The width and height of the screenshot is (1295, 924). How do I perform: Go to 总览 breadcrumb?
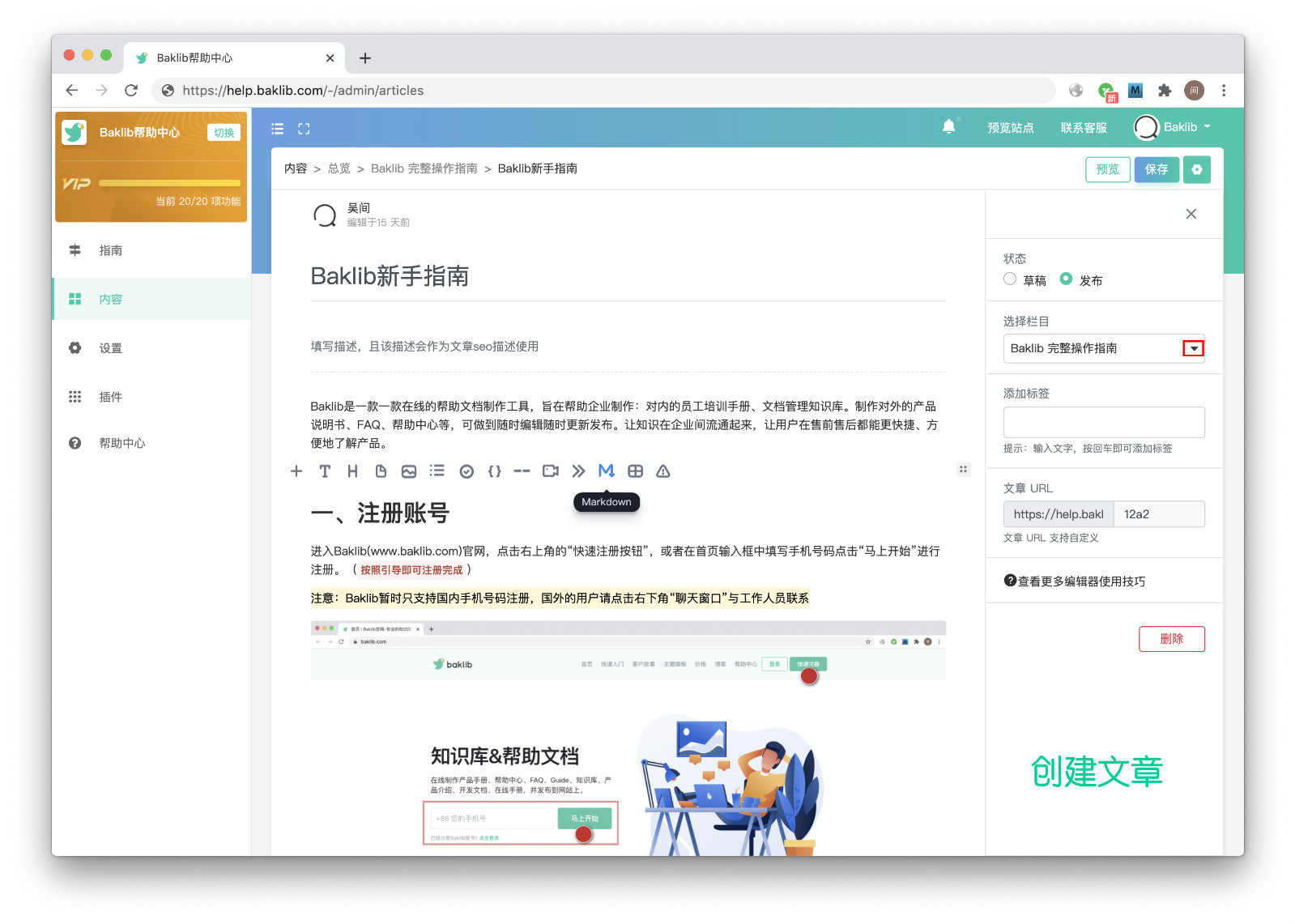pyautogui.click(x=339, y=168)
